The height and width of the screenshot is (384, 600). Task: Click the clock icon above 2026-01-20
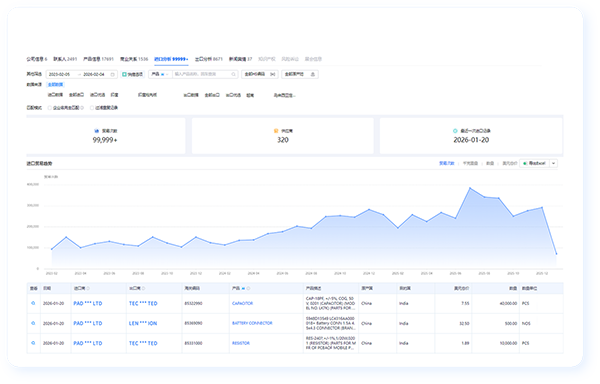point(455,131)
